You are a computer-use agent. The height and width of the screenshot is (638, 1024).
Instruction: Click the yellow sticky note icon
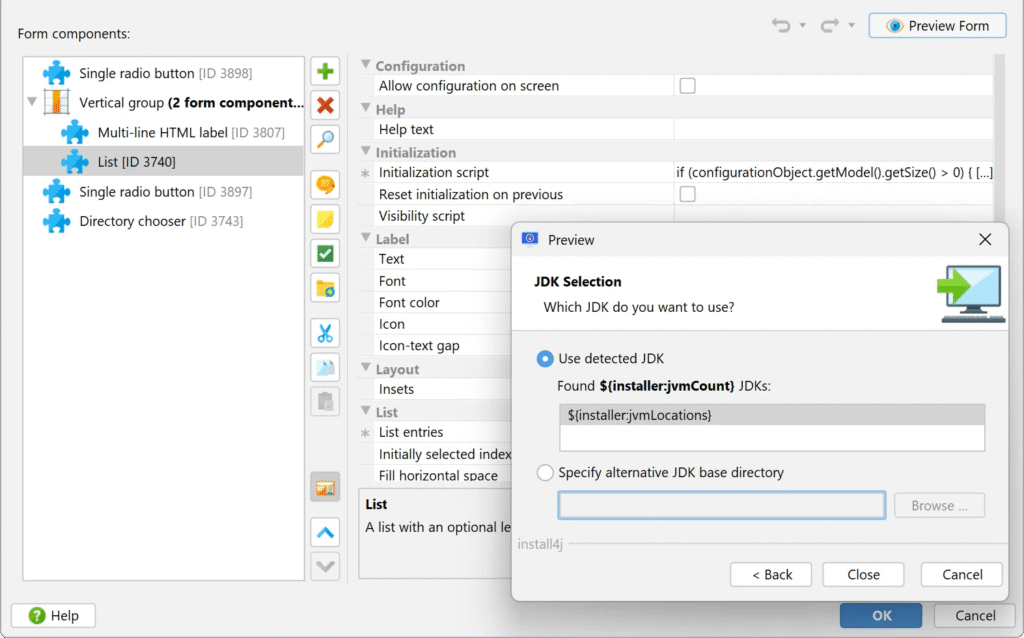click(325, 219)
